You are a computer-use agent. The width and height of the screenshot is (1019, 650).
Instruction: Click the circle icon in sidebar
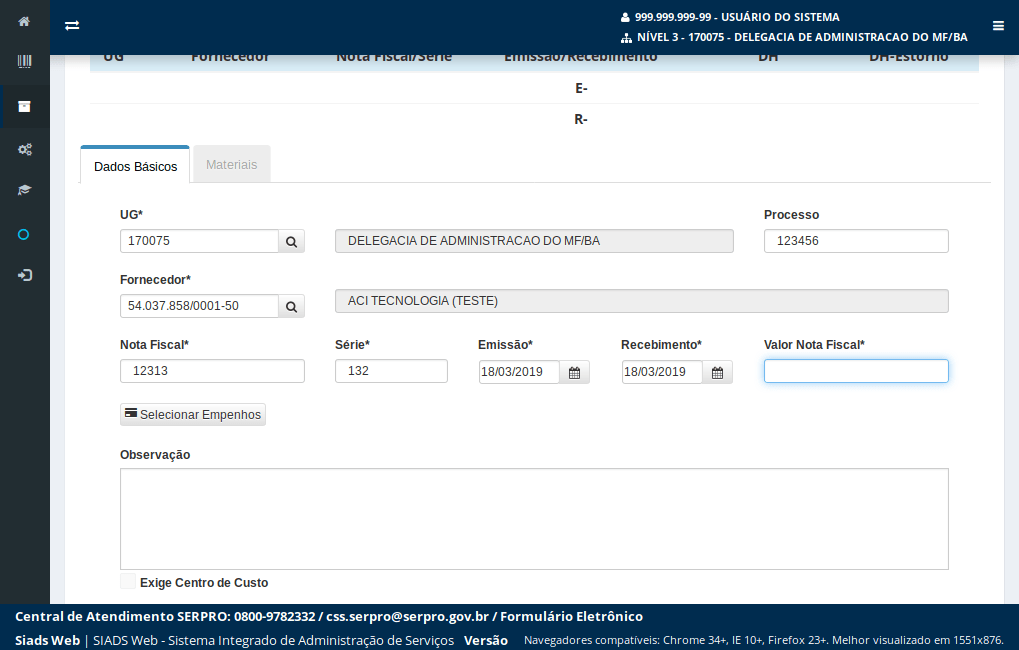23,235
